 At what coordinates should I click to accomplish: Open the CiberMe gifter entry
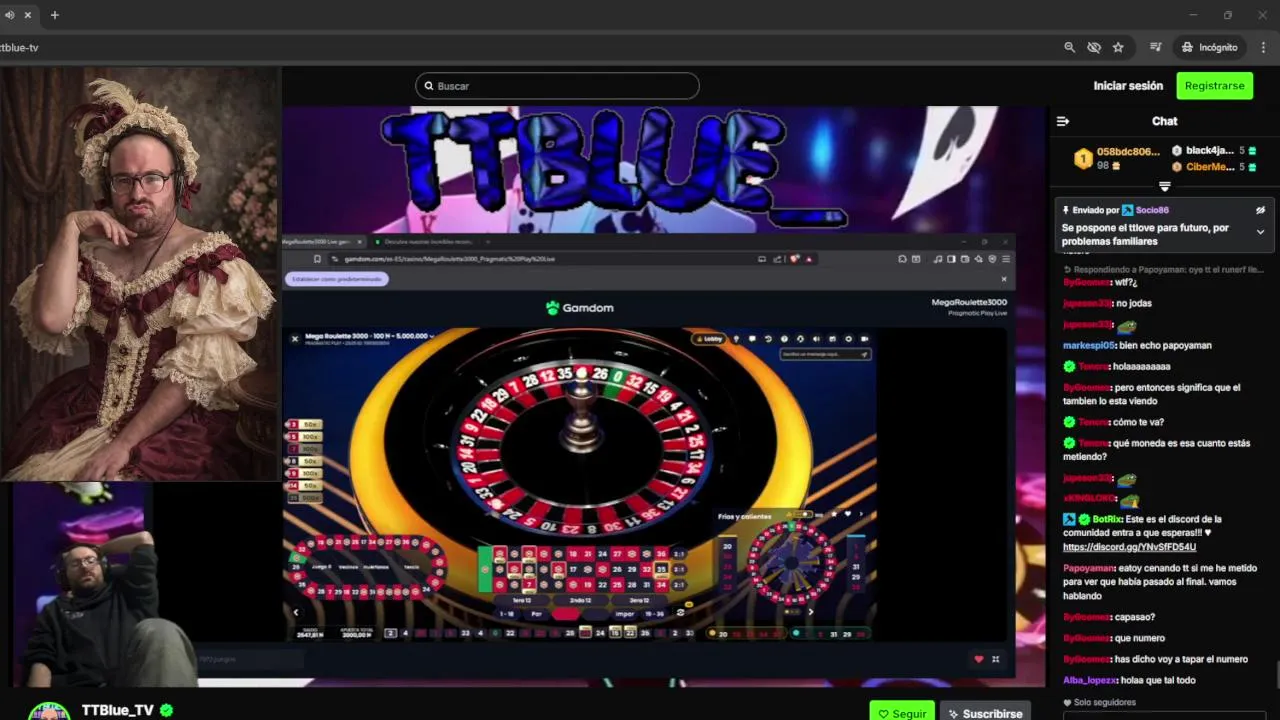point(1214,167)
